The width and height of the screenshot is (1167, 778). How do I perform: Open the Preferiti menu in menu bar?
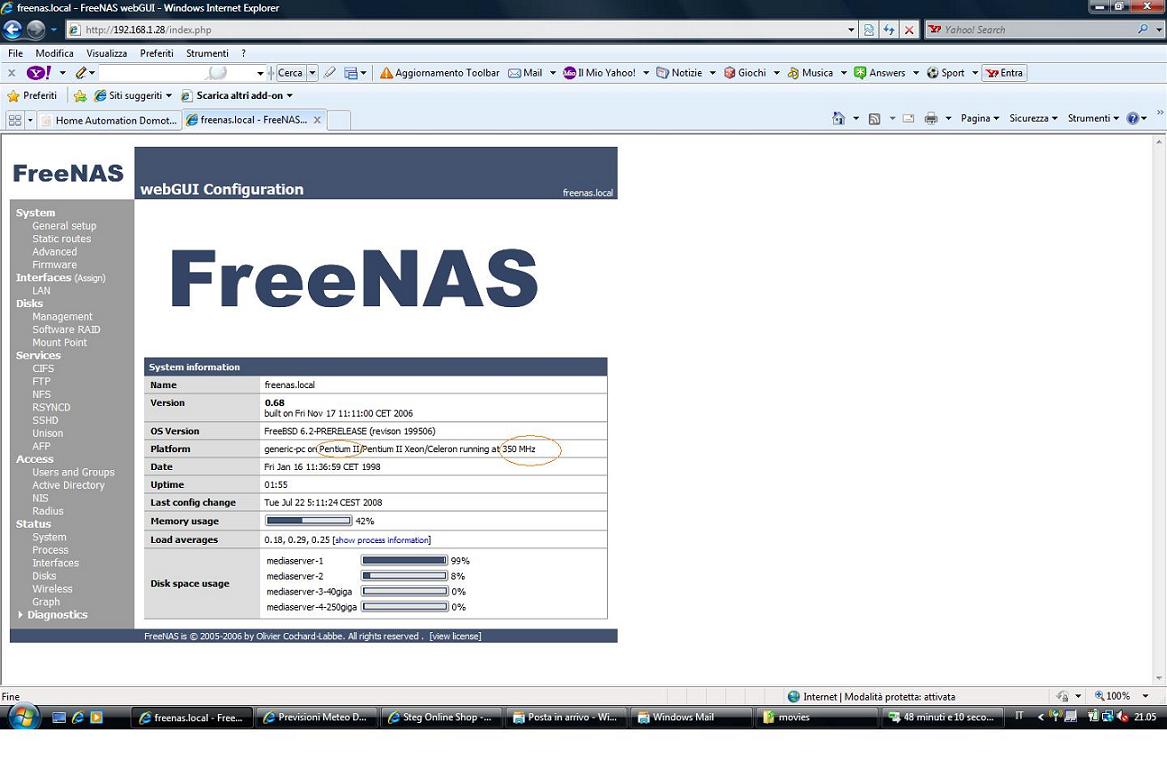click(x=156, y=54)
